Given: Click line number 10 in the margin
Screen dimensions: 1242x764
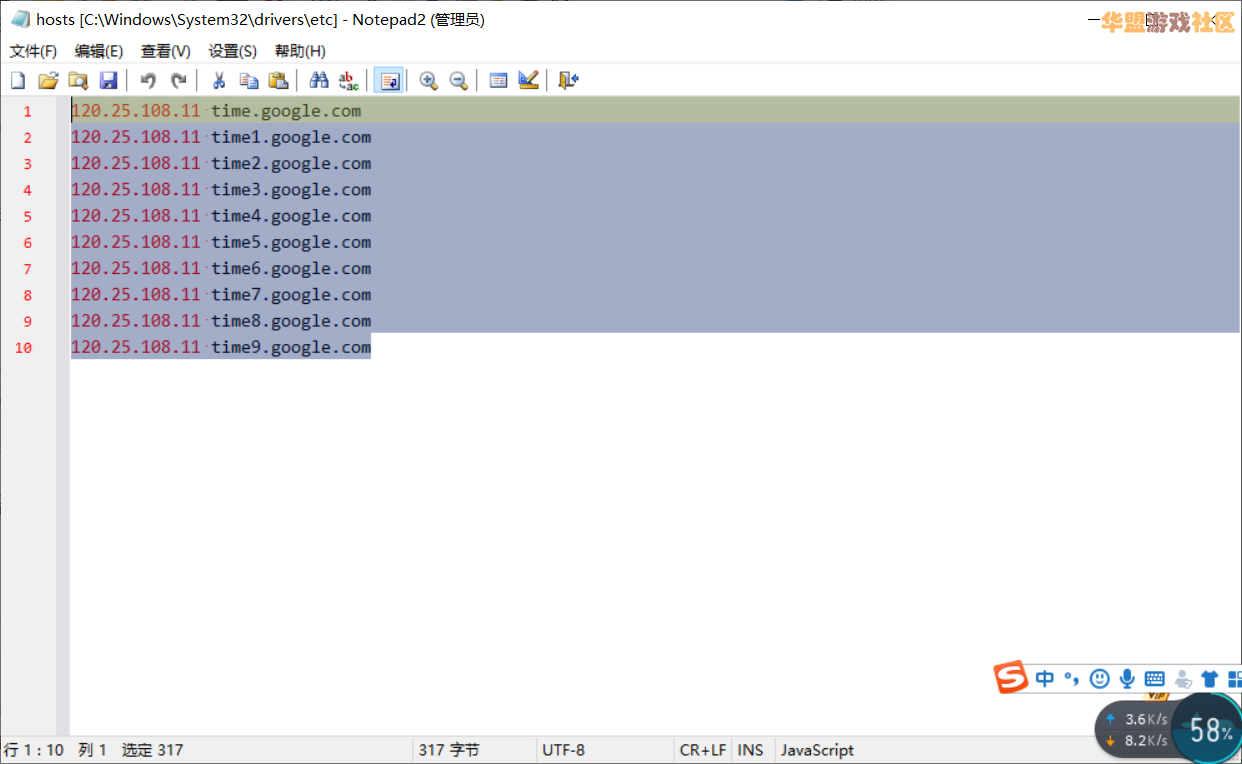Looking at the screenshot, I should [x=23, y=348].
